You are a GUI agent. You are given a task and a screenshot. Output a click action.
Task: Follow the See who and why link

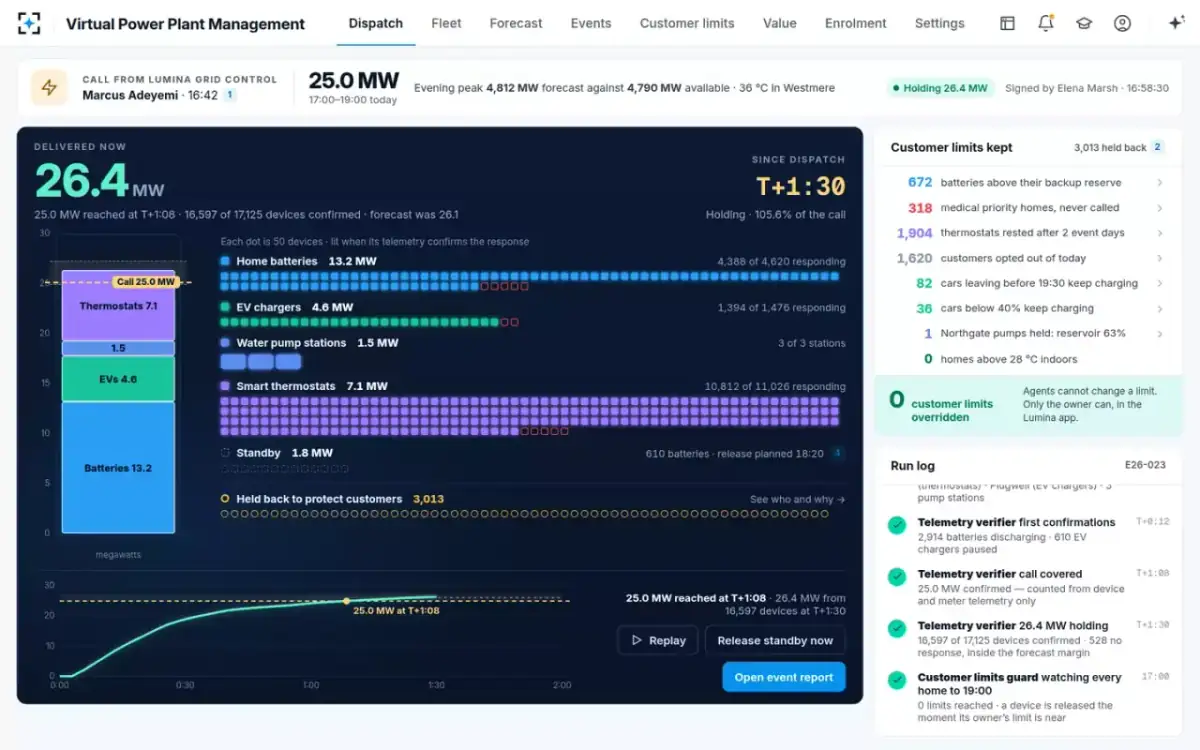(x=798, y=499)
